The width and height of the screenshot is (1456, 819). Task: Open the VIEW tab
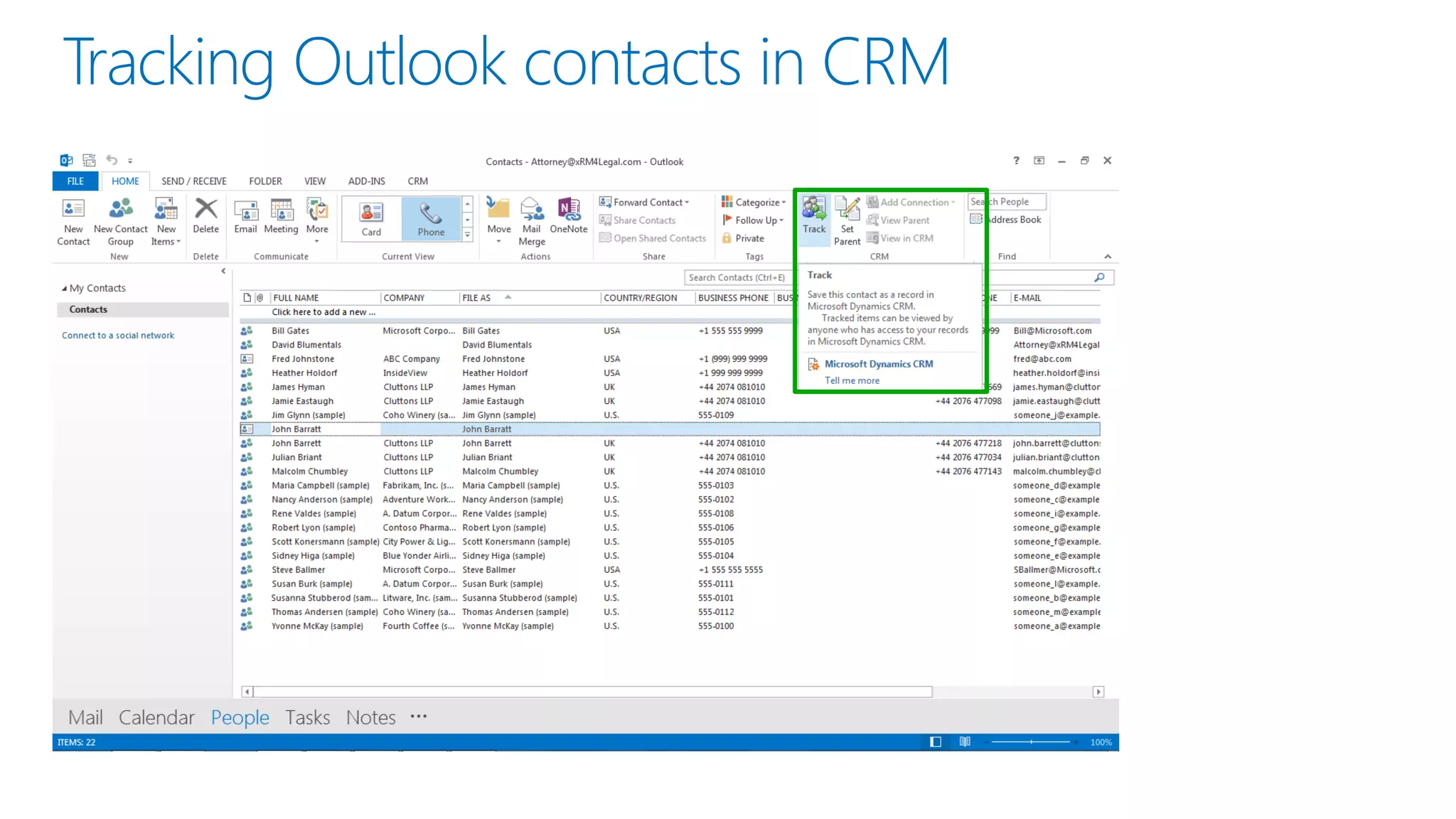[x=315, y=181]
